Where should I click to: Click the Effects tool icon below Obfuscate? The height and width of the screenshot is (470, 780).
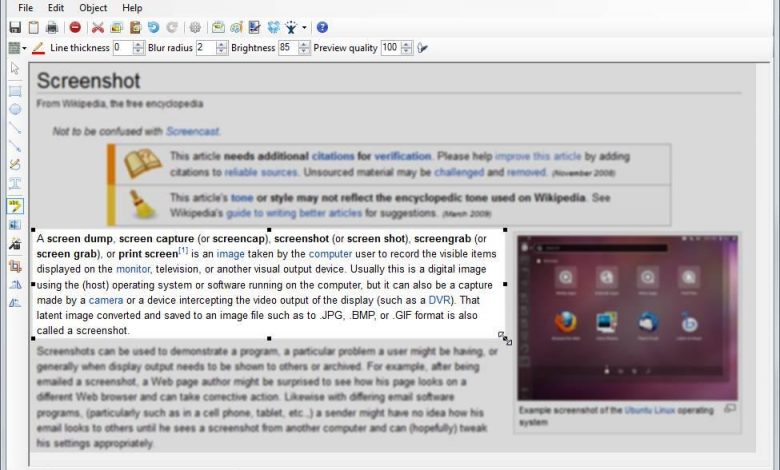(x=15, y=243)
